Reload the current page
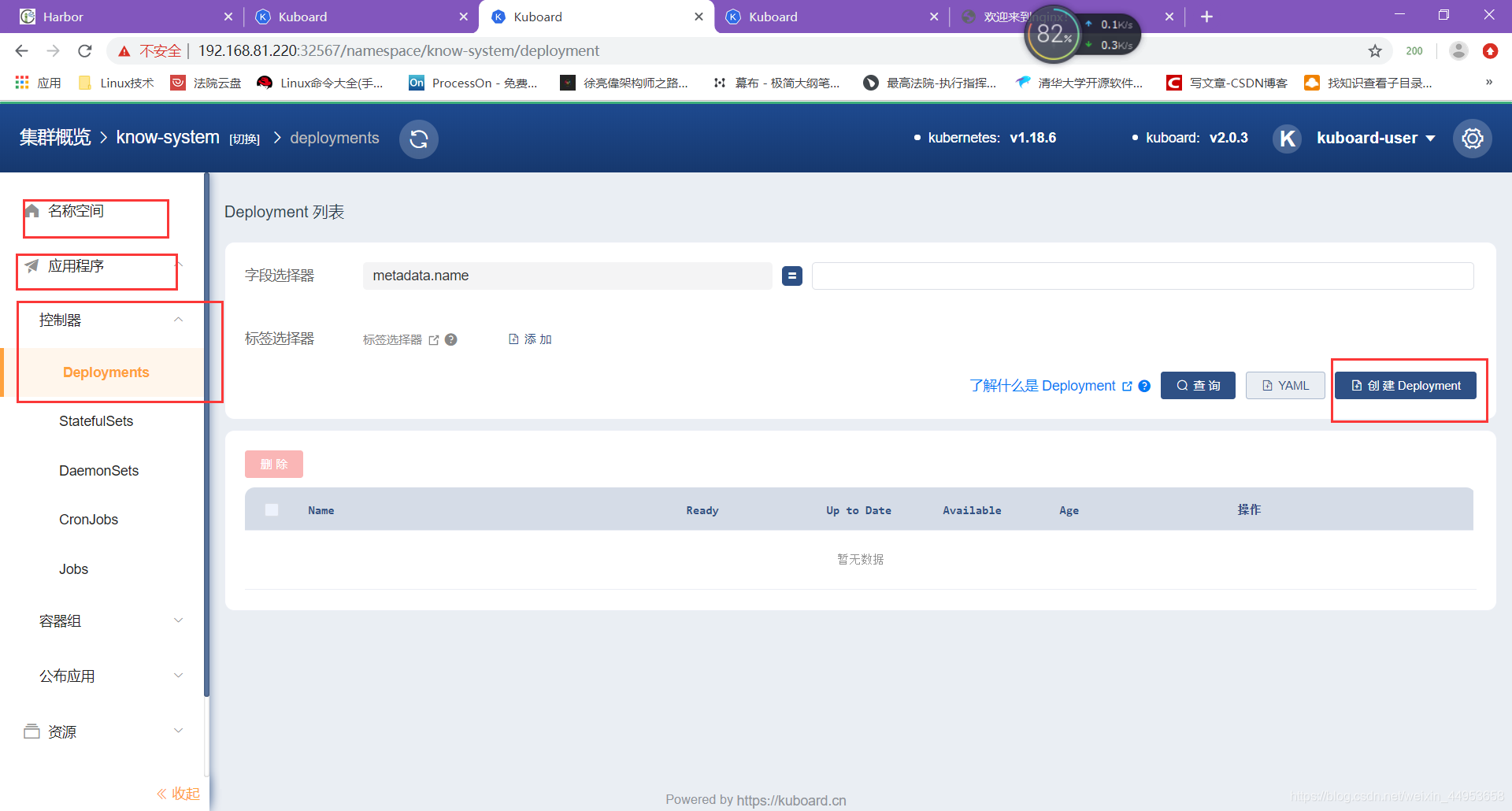 point(84,51)
